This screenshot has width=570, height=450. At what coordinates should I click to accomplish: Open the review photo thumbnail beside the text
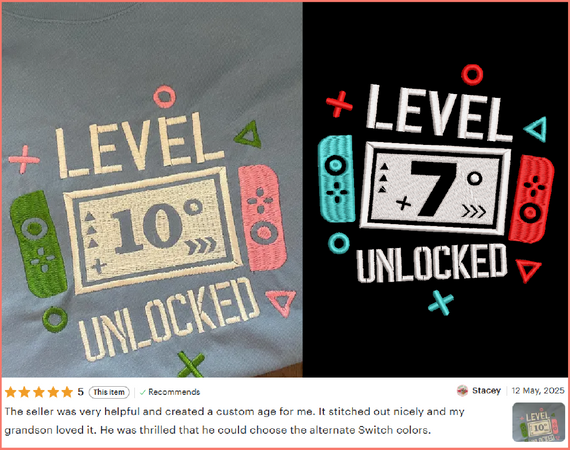click(539, 422)
